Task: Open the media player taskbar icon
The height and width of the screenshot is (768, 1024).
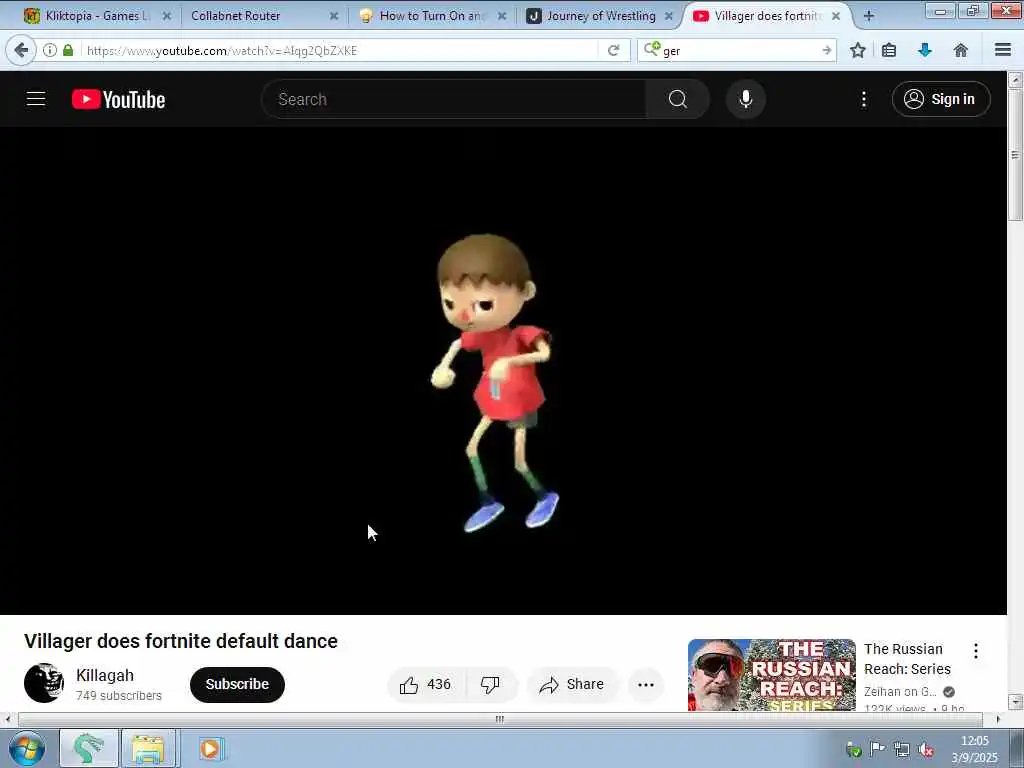Action: pos(210,748)
